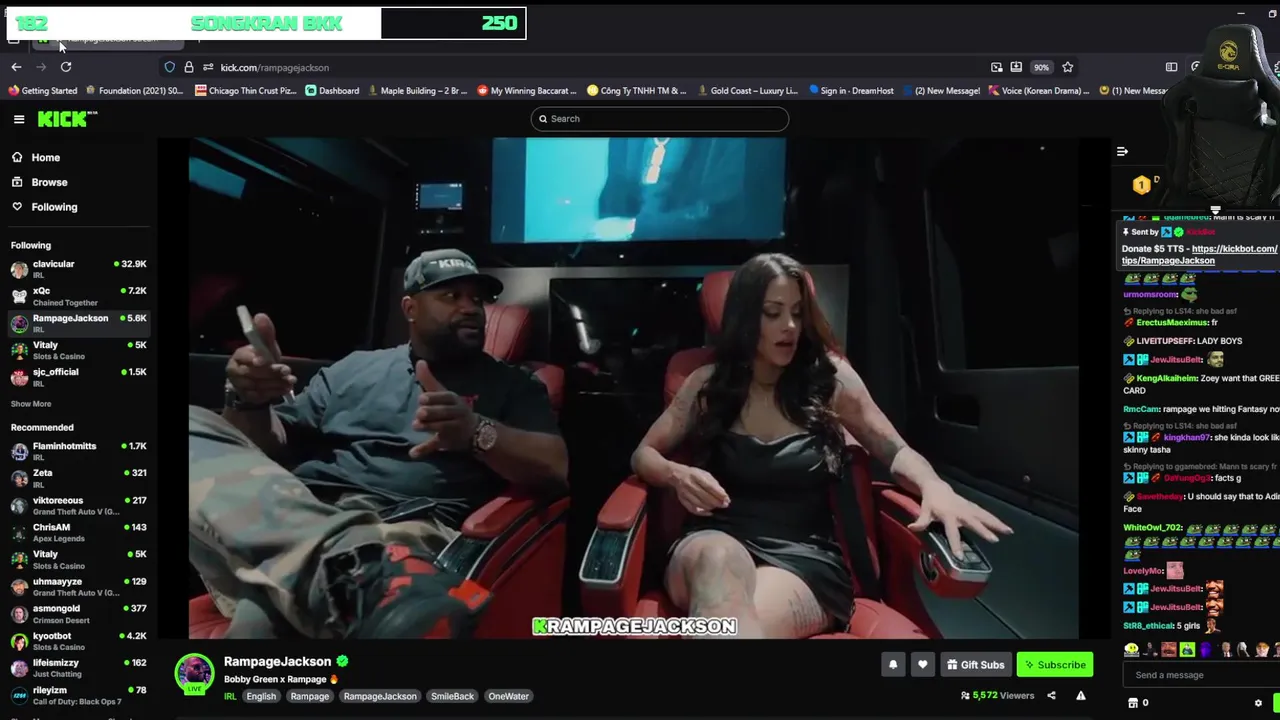Screen dimensions: 1280x720
Task: Select yellow smiley emote in quick row
Action: 1131,650
